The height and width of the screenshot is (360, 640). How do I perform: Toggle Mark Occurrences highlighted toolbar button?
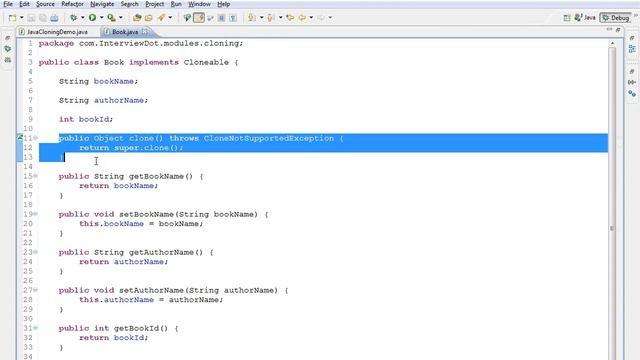point(199,18)
